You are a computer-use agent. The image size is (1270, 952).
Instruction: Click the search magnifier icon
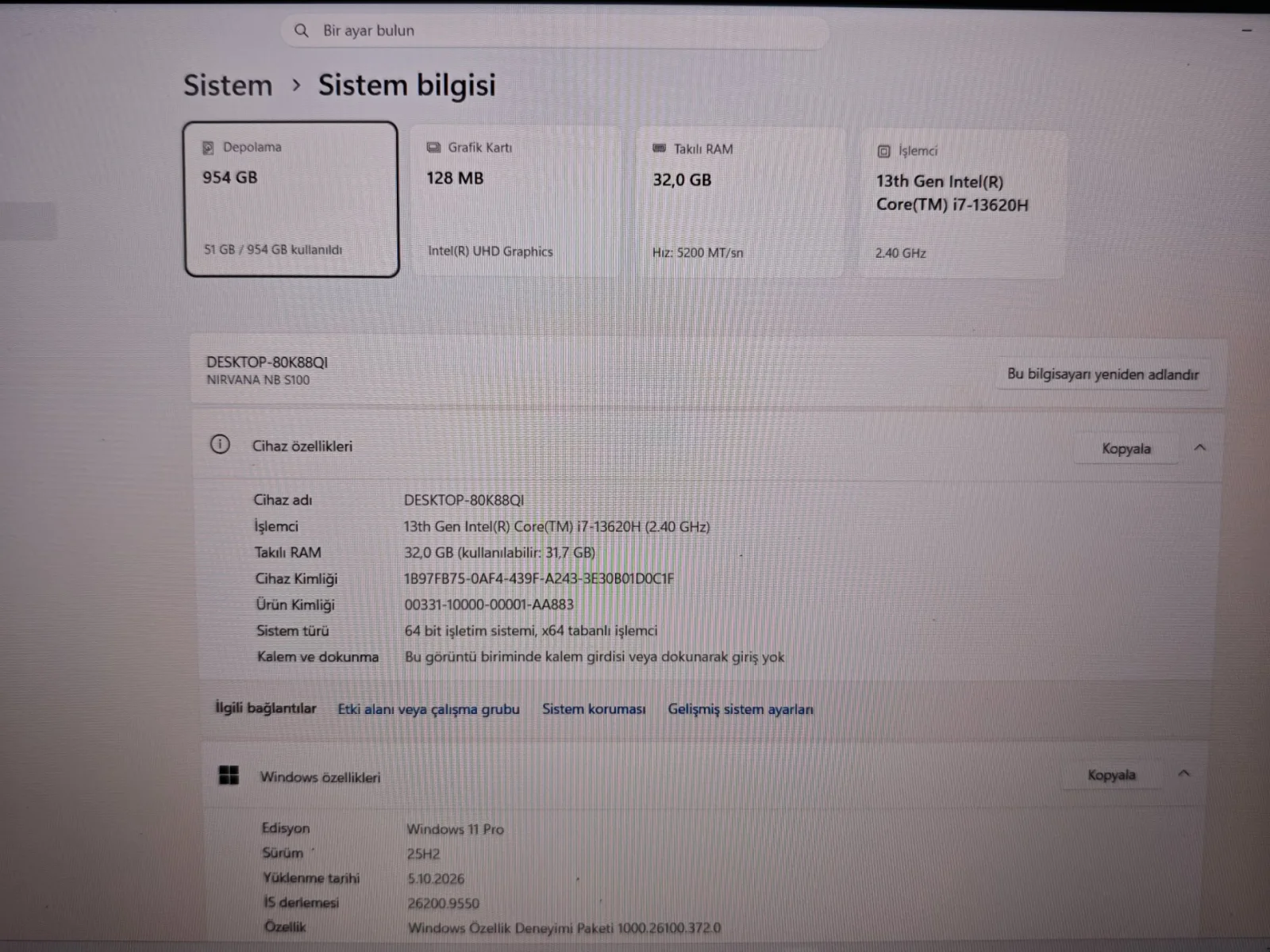(x=301, y=31)
